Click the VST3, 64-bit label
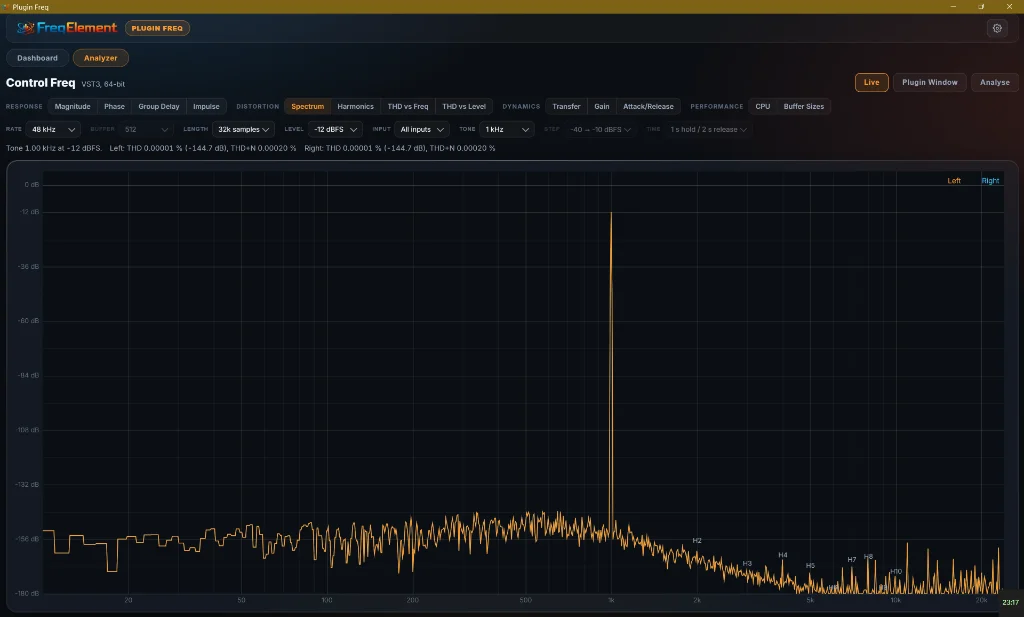1024x617 pixels. pos(103,84)
